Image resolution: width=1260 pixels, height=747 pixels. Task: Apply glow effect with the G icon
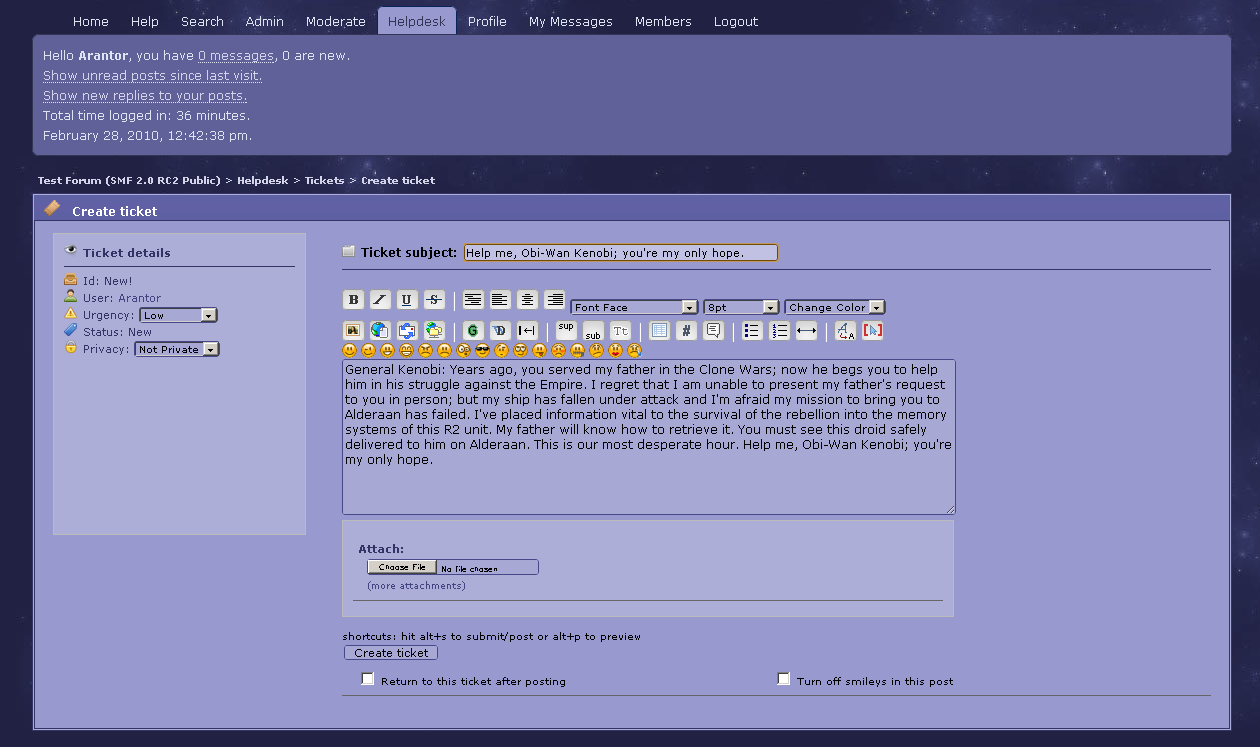click(x=473, y=330)
